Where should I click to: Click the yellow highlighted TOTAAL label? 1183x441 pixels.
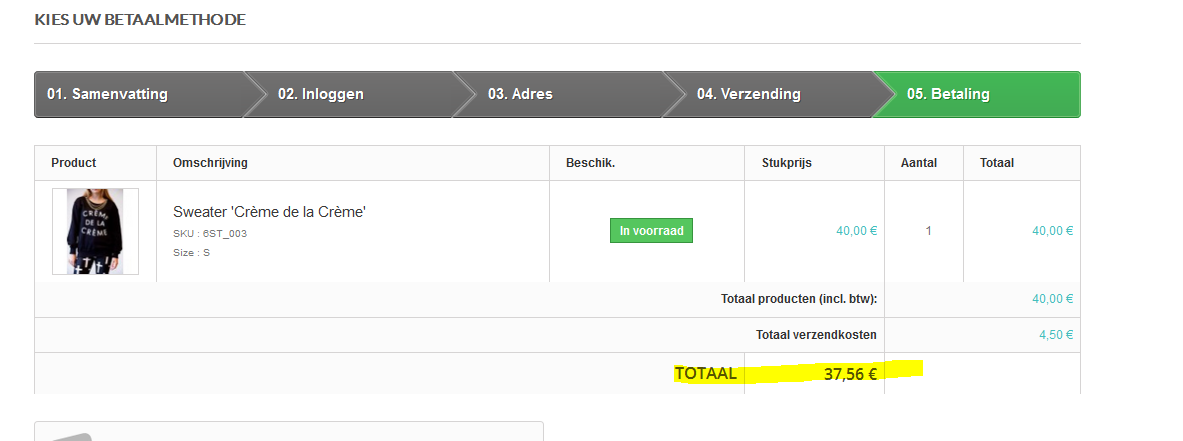[706, 374]
